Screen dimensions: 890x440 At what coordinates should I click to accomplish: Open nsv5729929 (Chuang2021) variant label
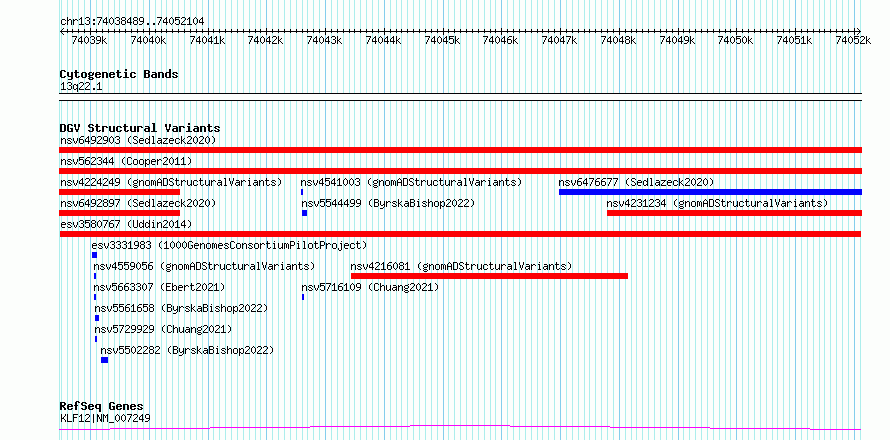[x=163, y=329]
